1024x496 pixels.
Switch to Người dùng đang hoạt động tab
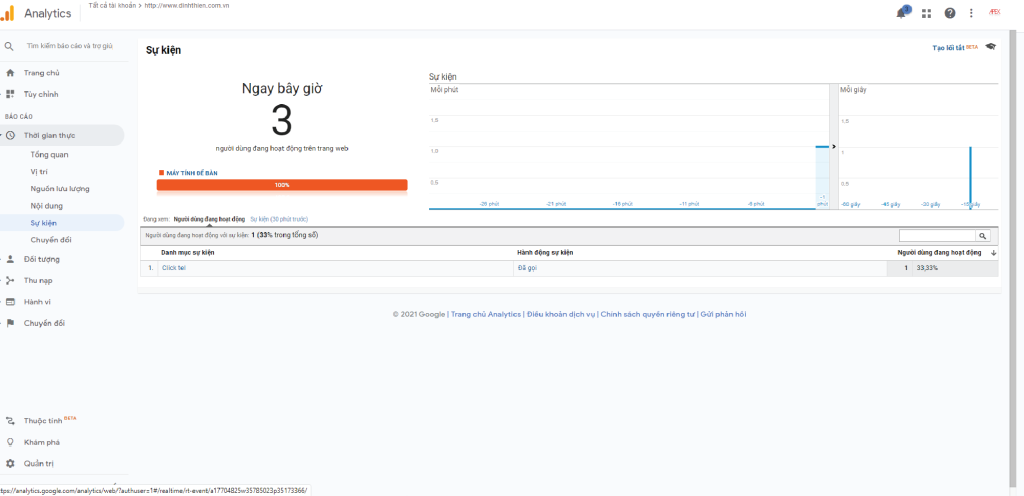point(209,219)
